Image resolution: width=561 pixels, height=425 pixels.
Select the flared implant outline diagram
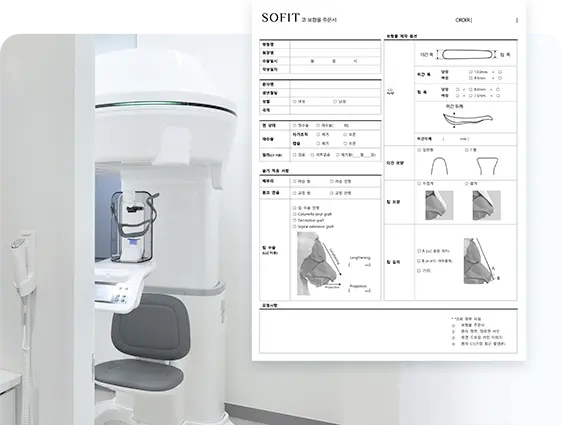487,166
